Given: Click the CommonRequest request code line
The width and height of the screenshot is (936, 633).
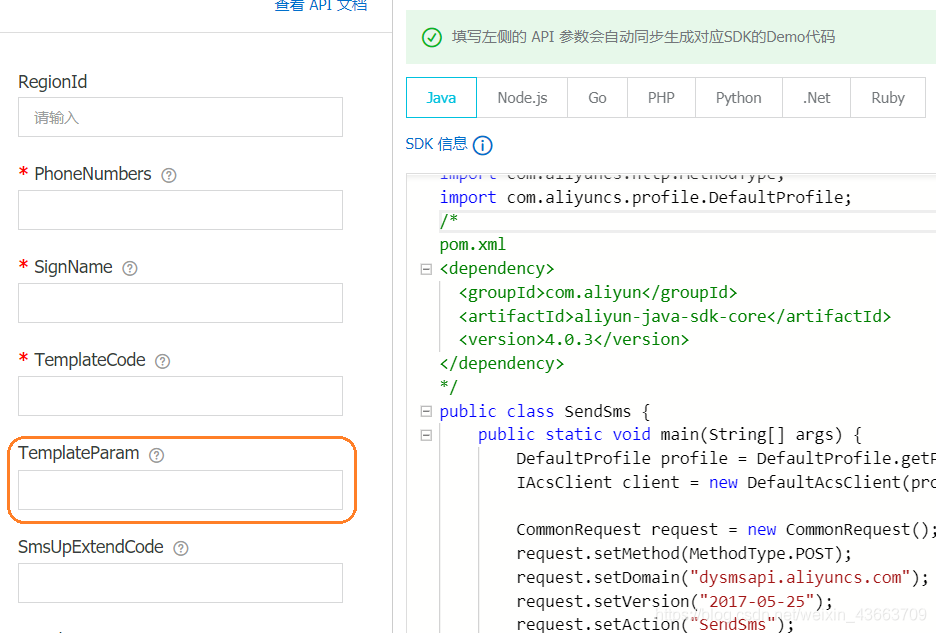Looking at the screenshot, I should point(726,530).
